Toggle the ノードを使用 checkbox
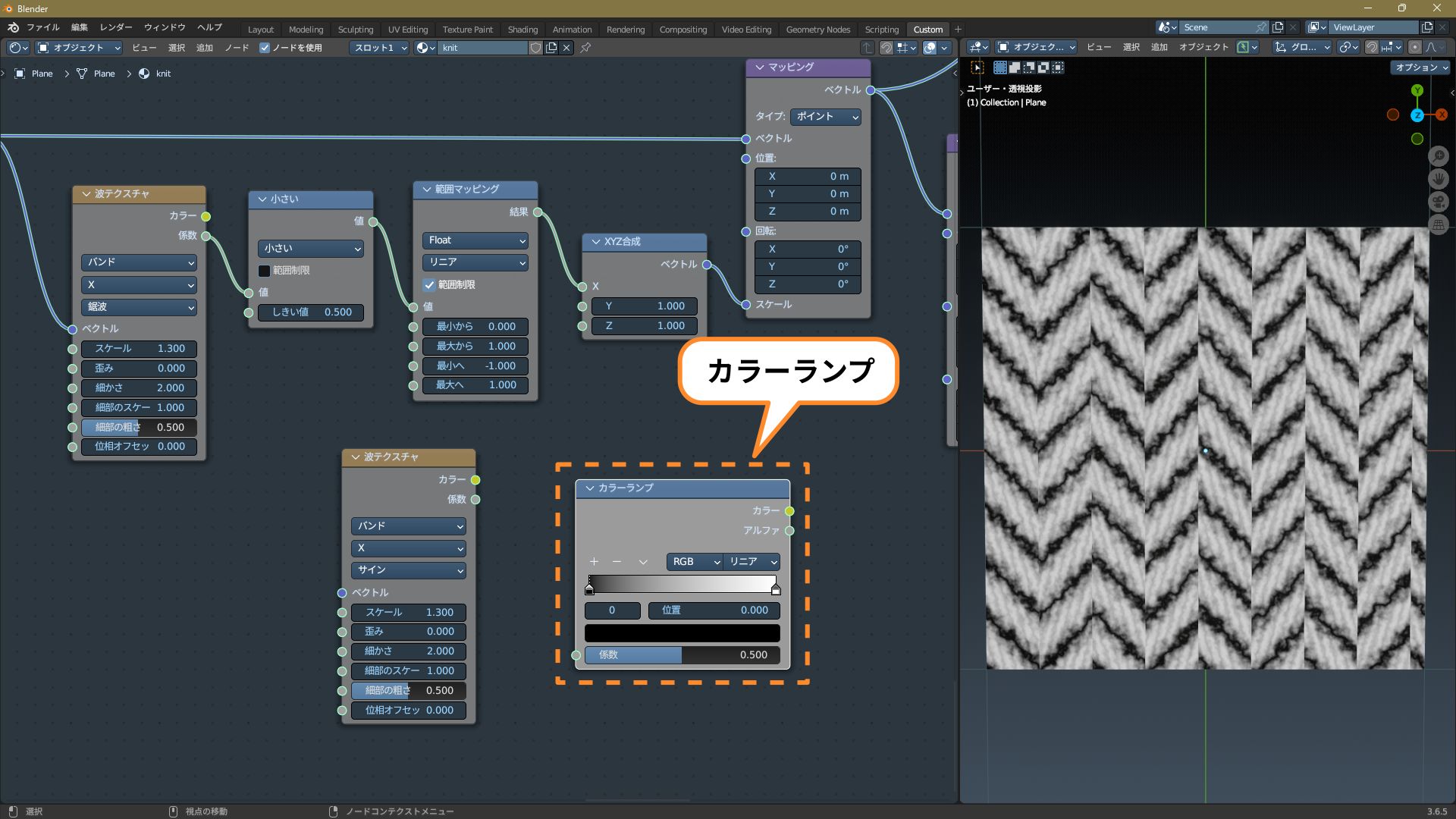Image resolution: width=1456 pixels, height=819 pixels. [x=265, y=48]
